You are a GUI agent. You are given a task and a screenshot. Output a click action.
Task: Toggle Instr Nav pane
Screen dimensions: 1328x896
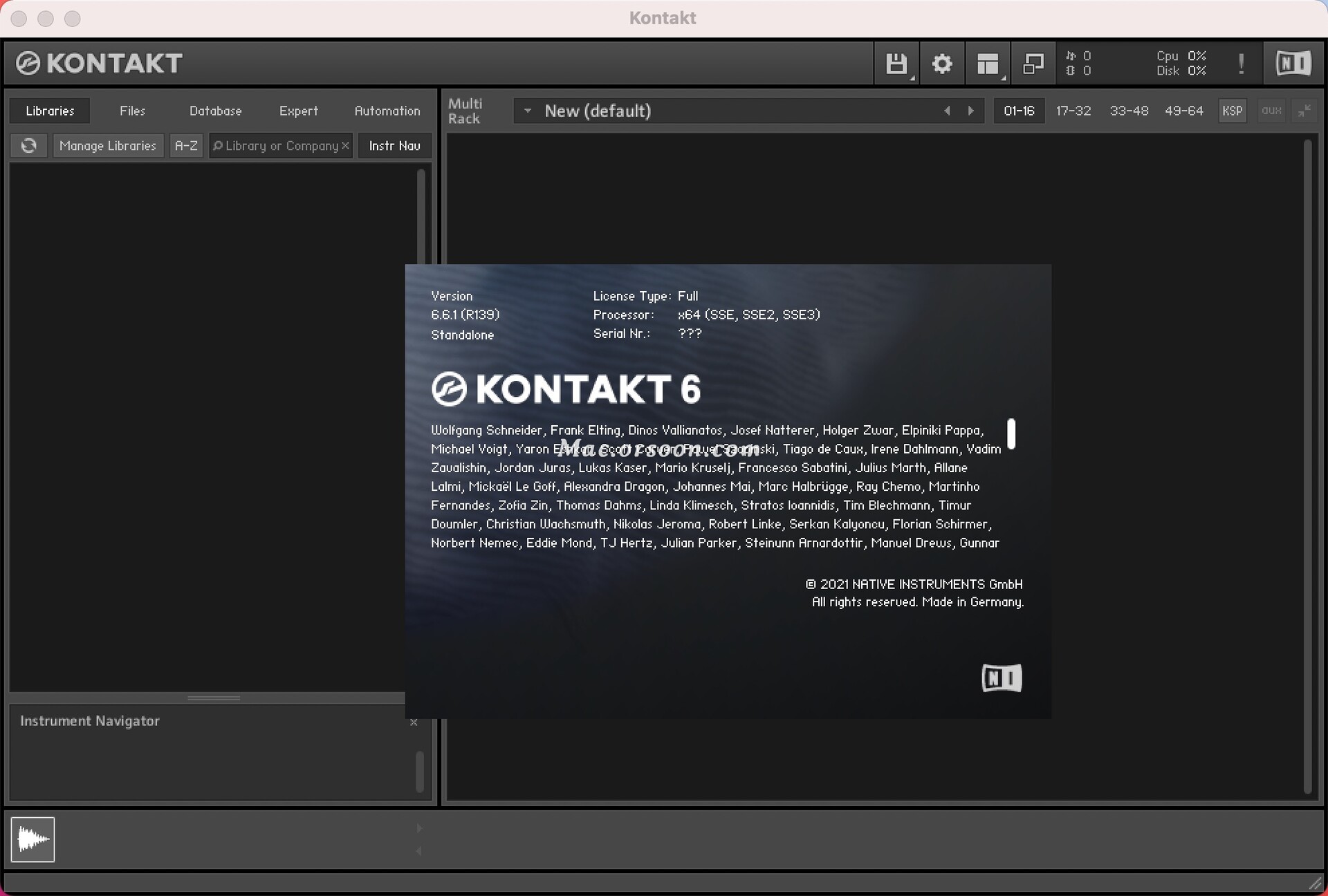(394, 146)
